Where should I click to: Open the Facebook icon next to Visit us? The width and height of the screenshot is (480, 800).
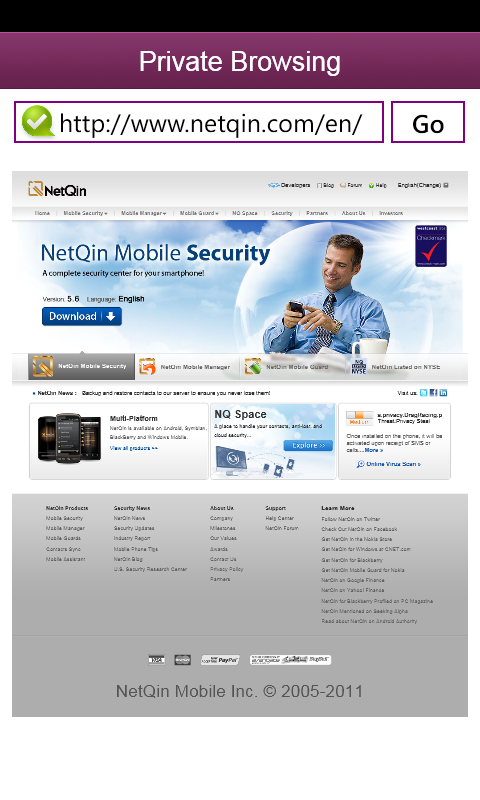(x=434, y=393)
